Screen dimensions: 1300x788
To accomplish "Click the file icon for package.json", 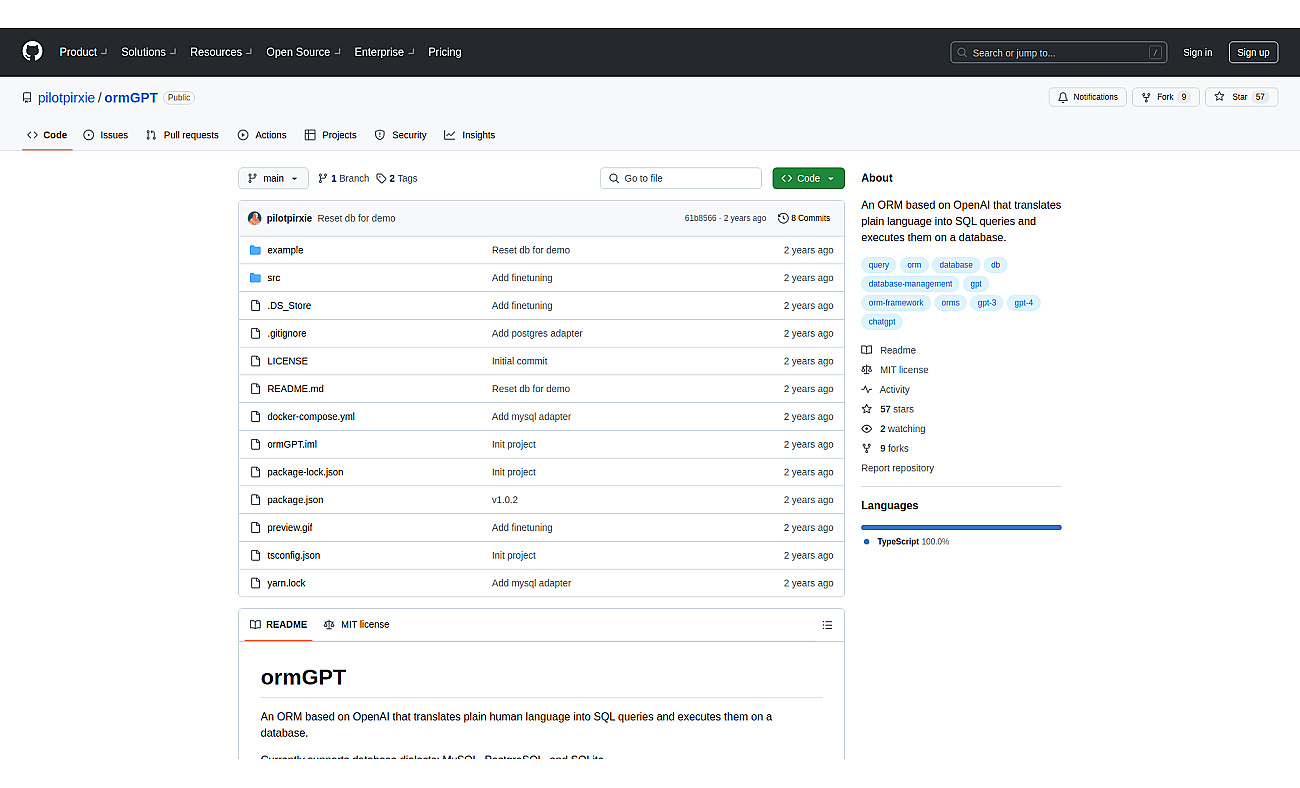I will point(255,500).
